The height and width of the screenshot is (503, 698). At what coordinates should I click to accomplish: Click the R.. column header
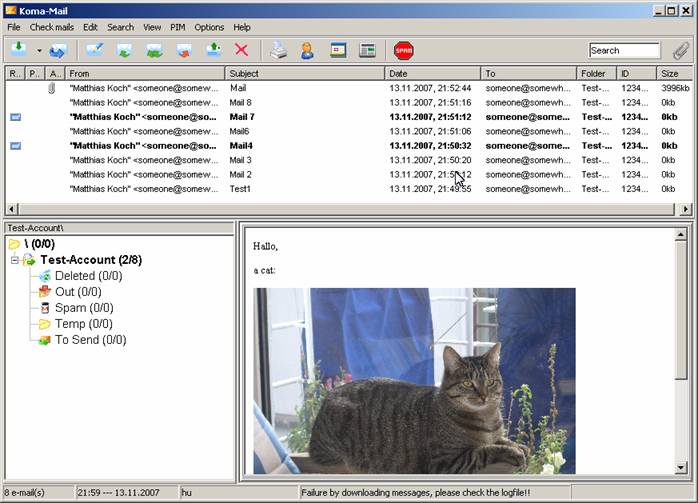[15, 73]
